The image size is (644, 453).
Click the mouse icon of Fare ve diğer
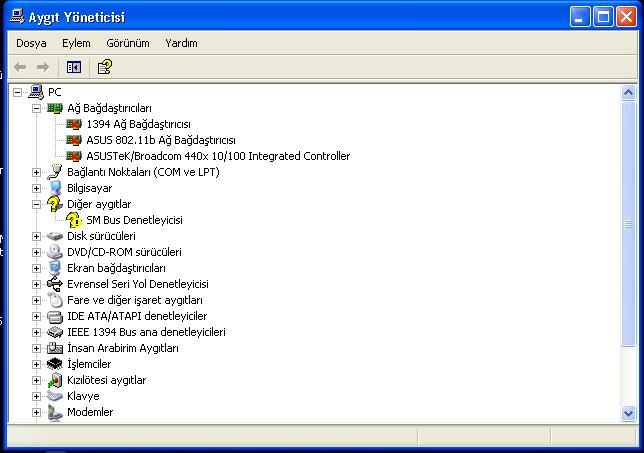pyautogui.click(x=55, y=300)
